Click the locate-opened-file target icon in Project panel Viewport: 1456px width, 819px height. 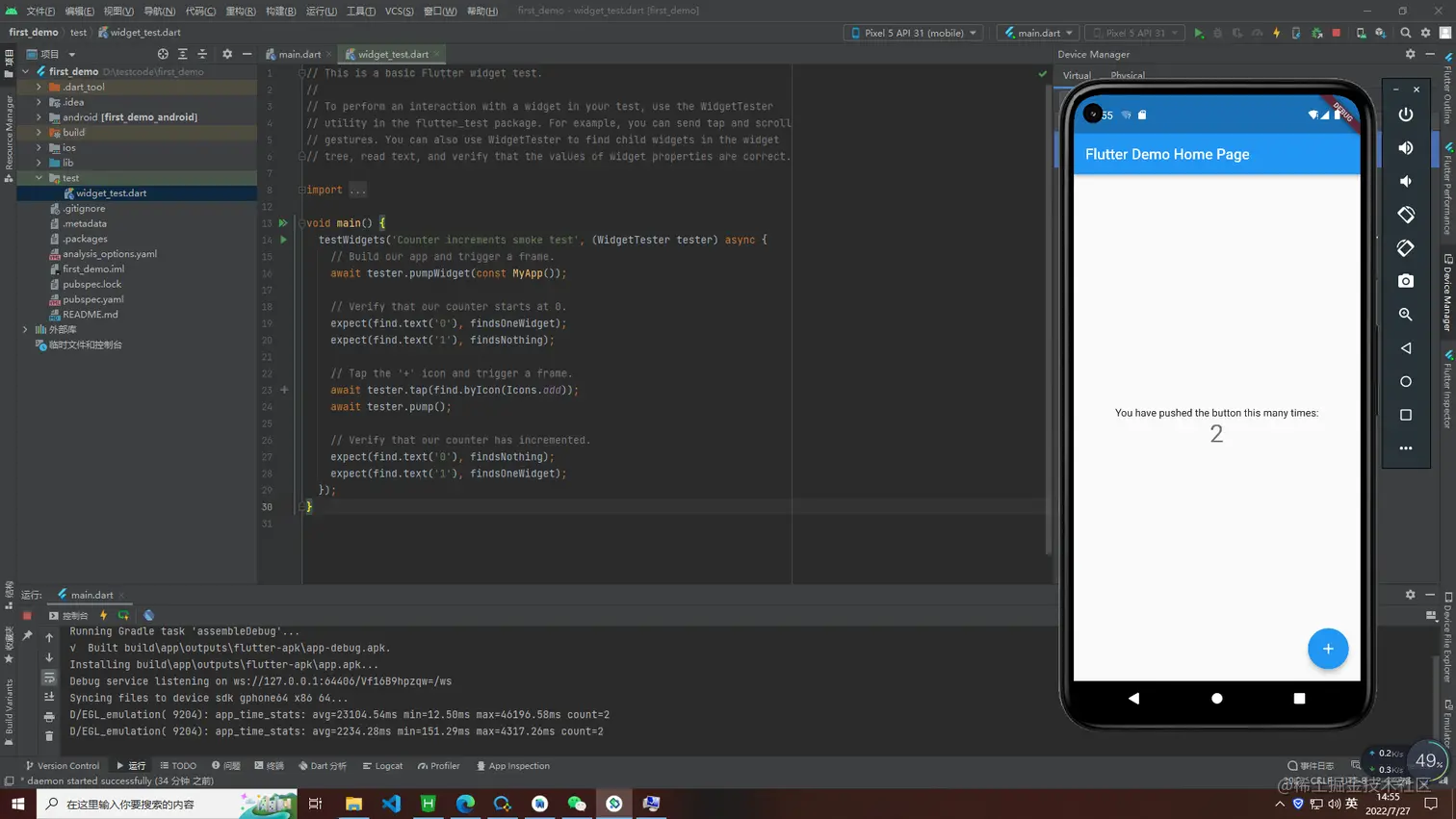(163, 54)
